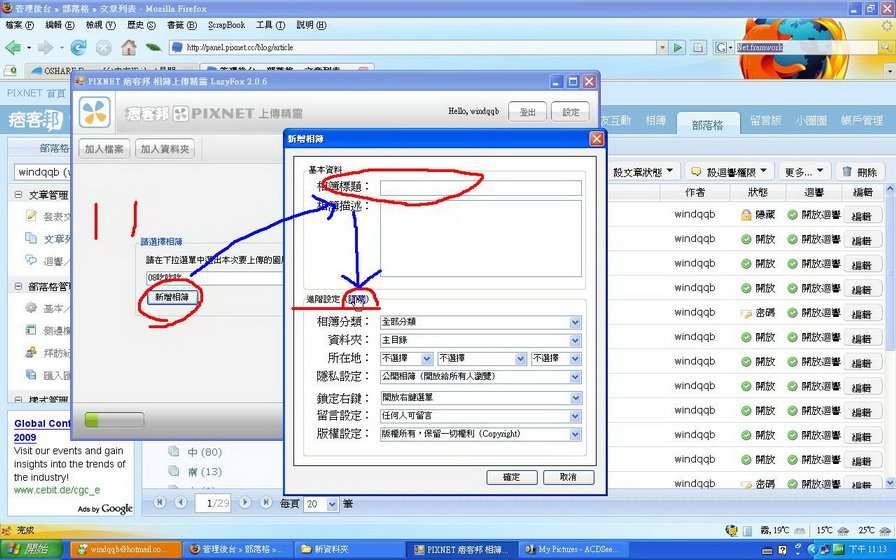Viewport: 896px width, 560px height.
Task: Switch to the 留言版 tab
Action: (x=766, y=121)
